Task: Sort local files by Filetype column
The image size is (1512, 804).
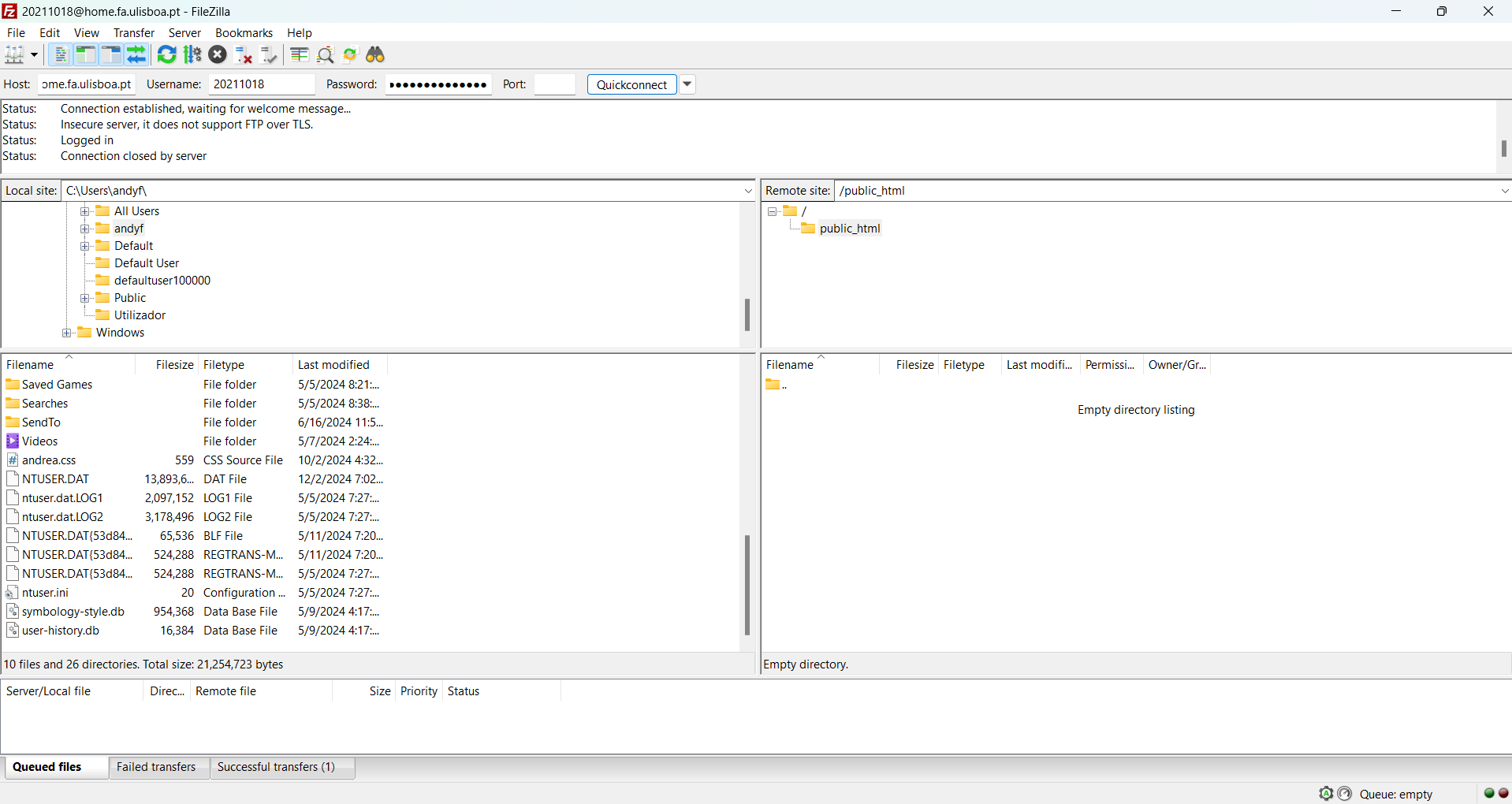Action: point(245,364)
